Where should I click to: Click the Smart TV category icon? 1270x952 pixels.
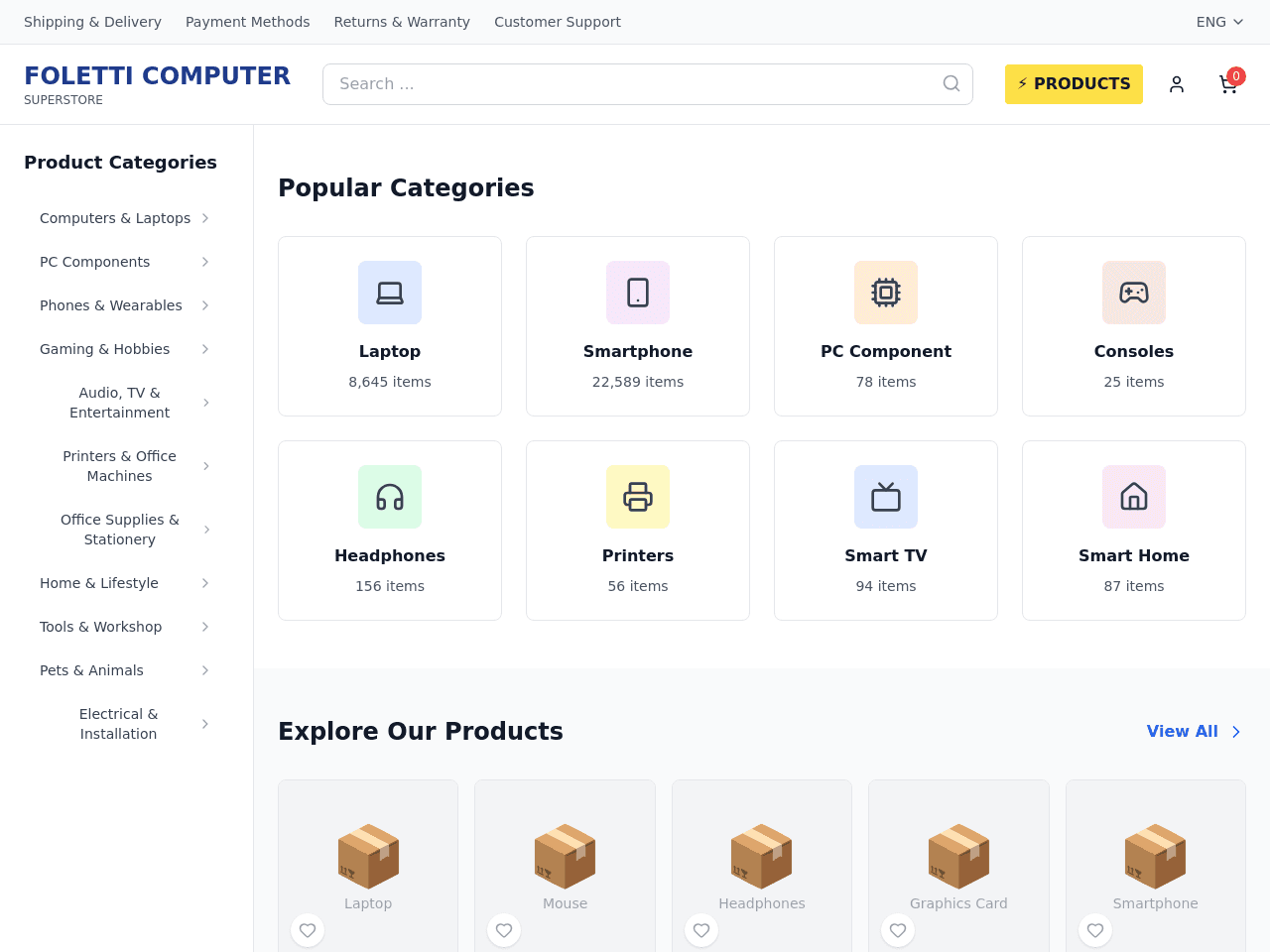886,497
